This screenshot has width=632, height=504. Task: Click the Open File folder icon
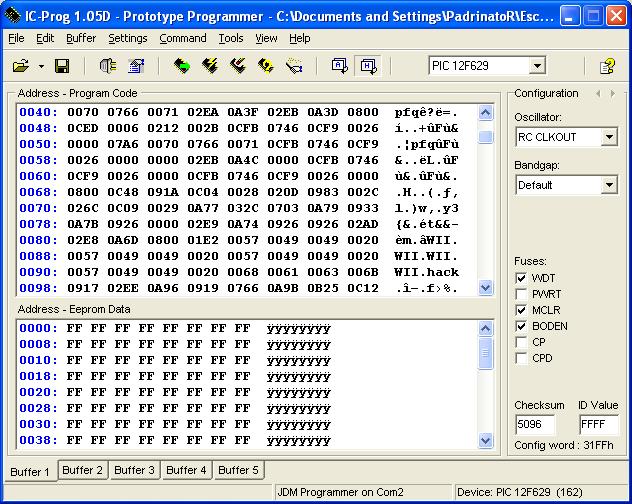click(x=20, y=66)
